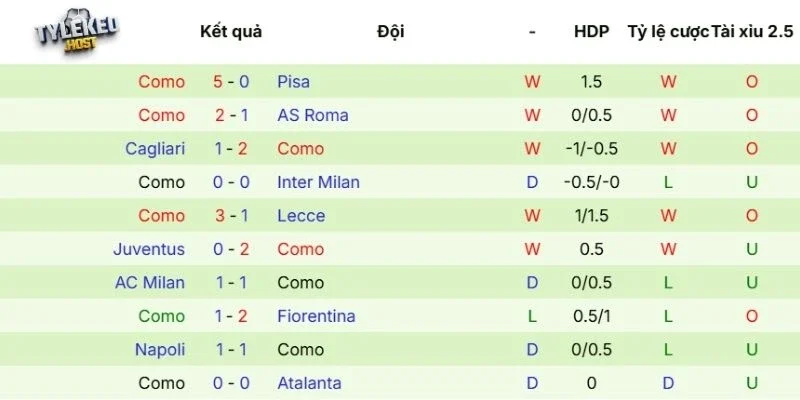Click the Kết quả column header
The width and height of the screenshot is (800, 400).
[231, 31]
